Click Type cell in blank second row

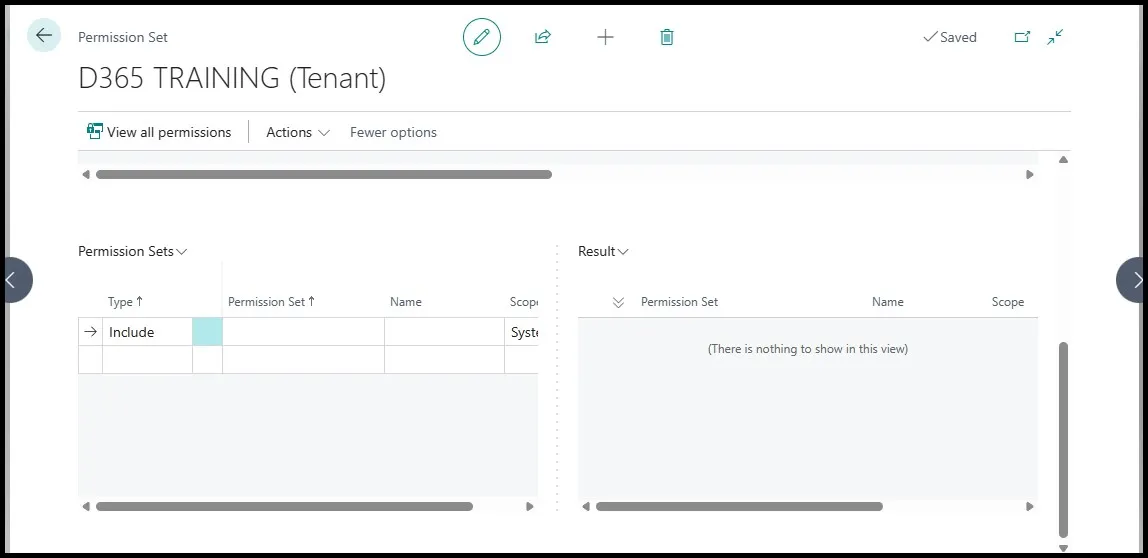tap(147, 360)
